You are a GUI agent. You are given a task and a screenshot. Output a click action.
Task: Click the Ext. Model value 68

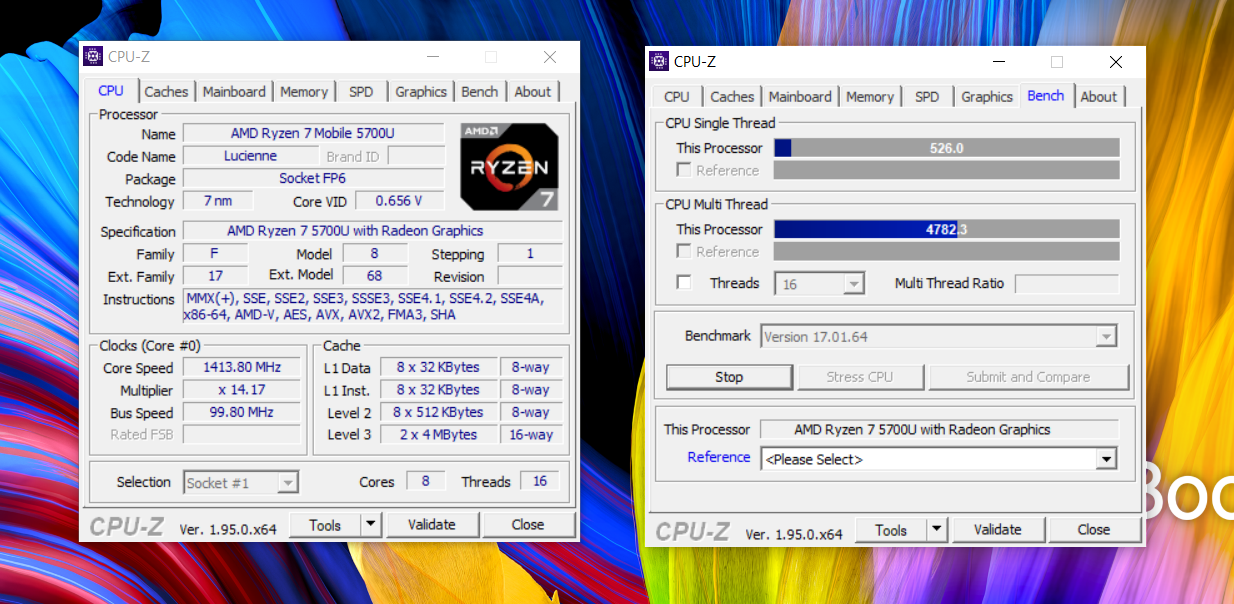coord(375,275)
